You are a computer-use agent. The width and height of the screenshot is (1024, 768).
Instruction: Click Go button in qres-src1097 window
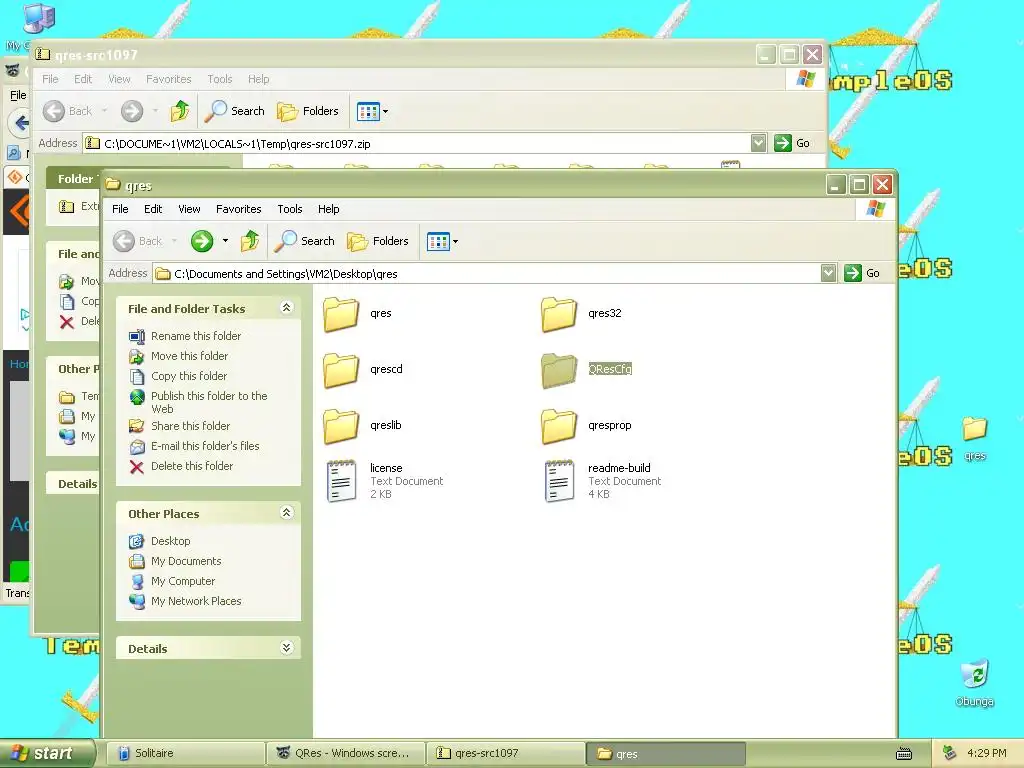(792, 143)
